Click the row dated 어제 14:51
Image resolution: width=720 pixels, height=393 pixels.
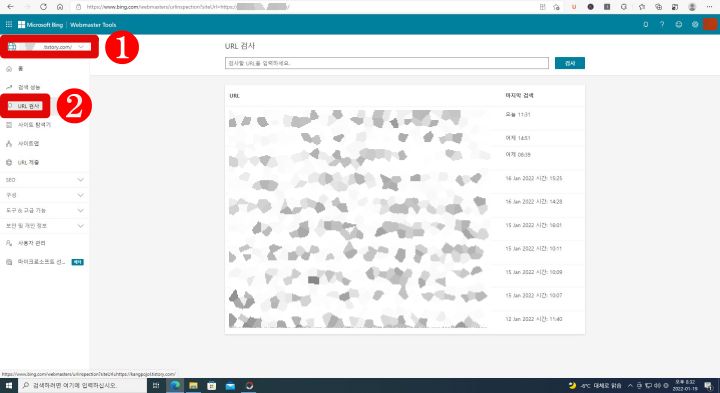(x=405, y=138)
